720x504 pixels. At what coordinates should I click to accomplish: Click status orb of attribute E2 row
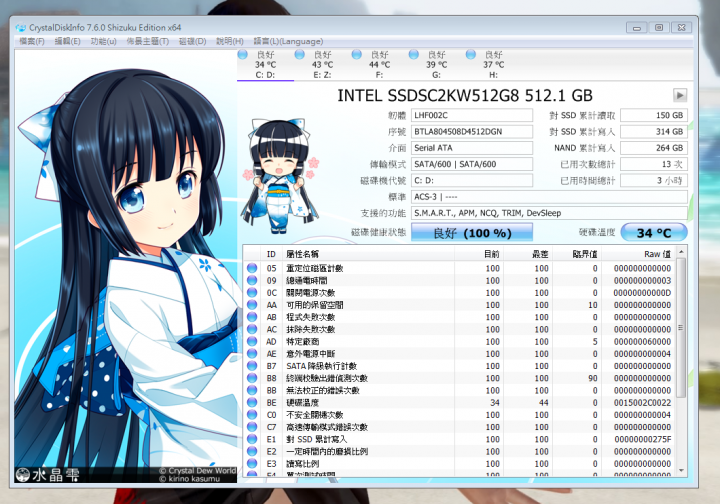click(x=252, y=452)
